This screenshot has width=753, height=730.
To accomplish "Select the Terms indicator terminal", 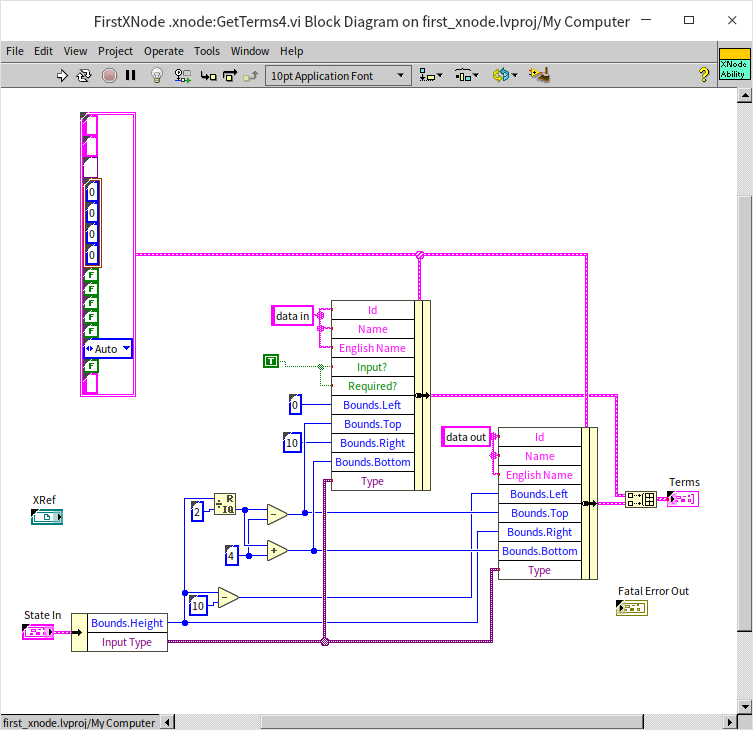I will tap(683, 499).
